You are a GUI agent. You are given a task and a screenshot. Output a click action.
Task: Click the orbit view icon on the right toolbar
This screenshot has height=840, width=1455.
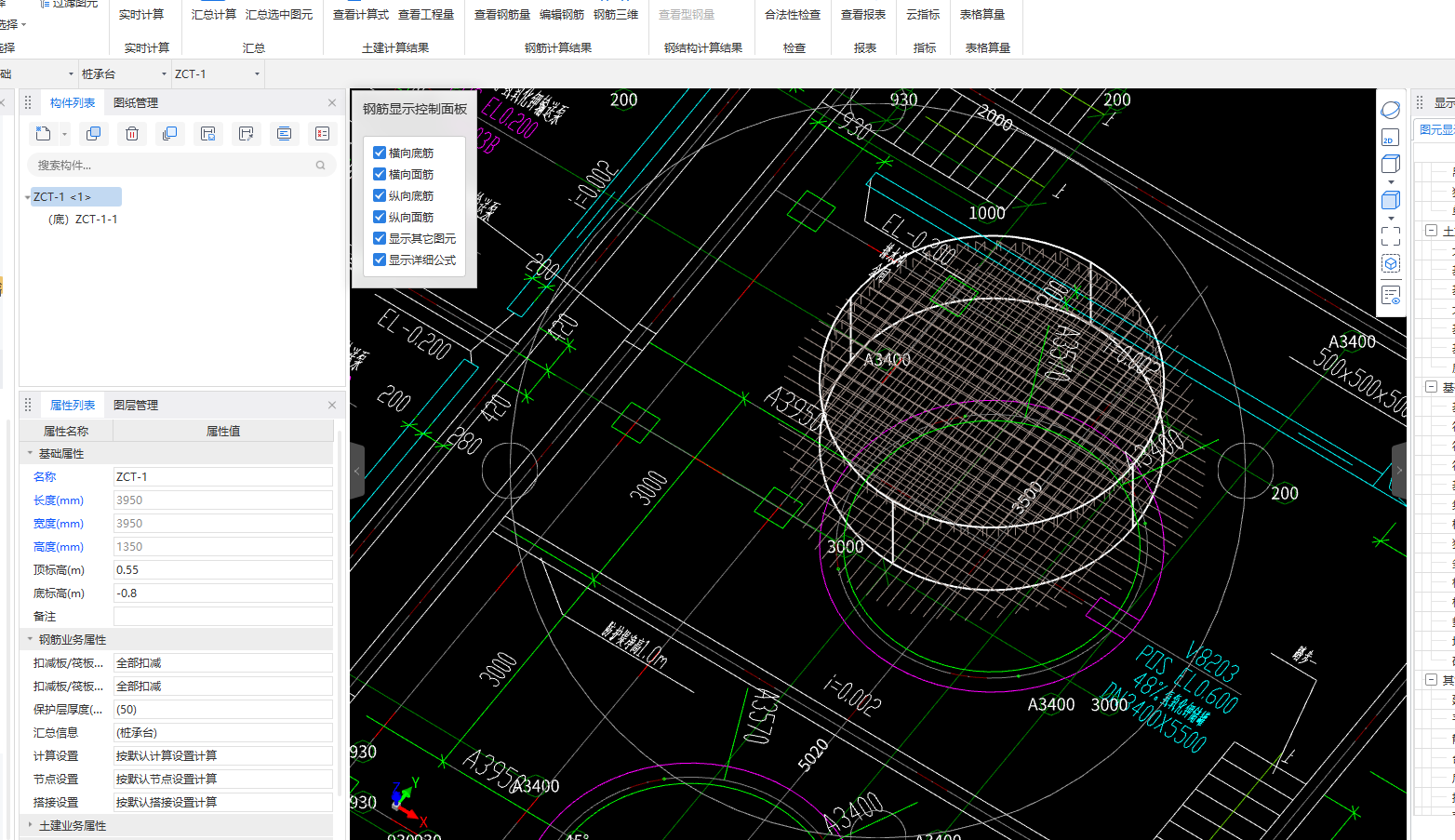(1391, 110)
